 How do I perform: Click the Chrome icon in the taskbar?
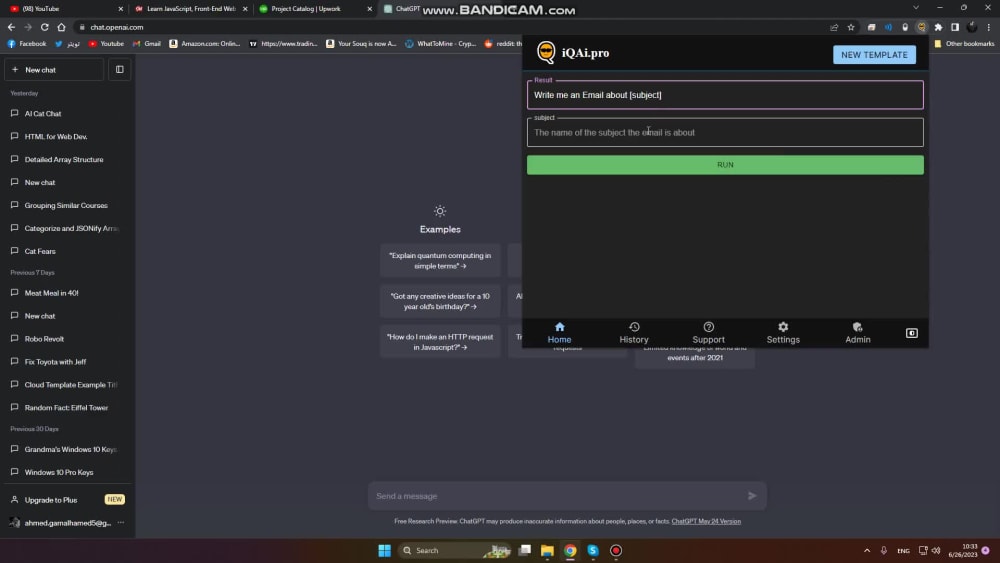click(x=570, y=550)
